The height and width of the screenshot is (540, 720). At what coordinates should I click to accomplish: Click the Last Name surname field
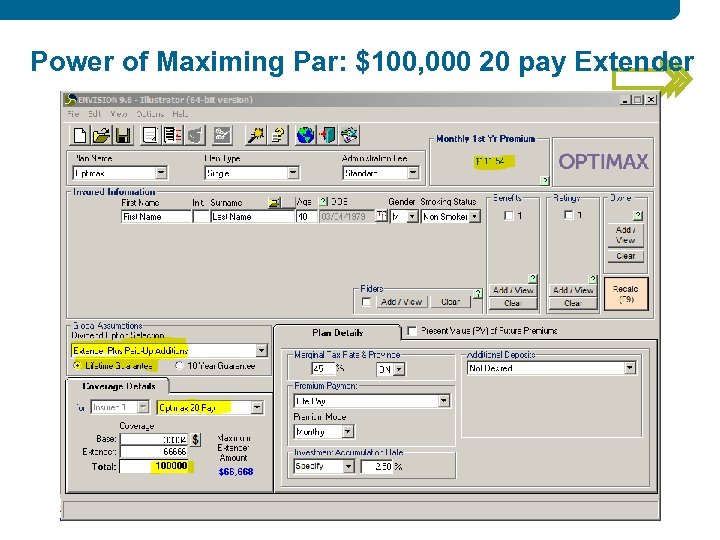253,217
